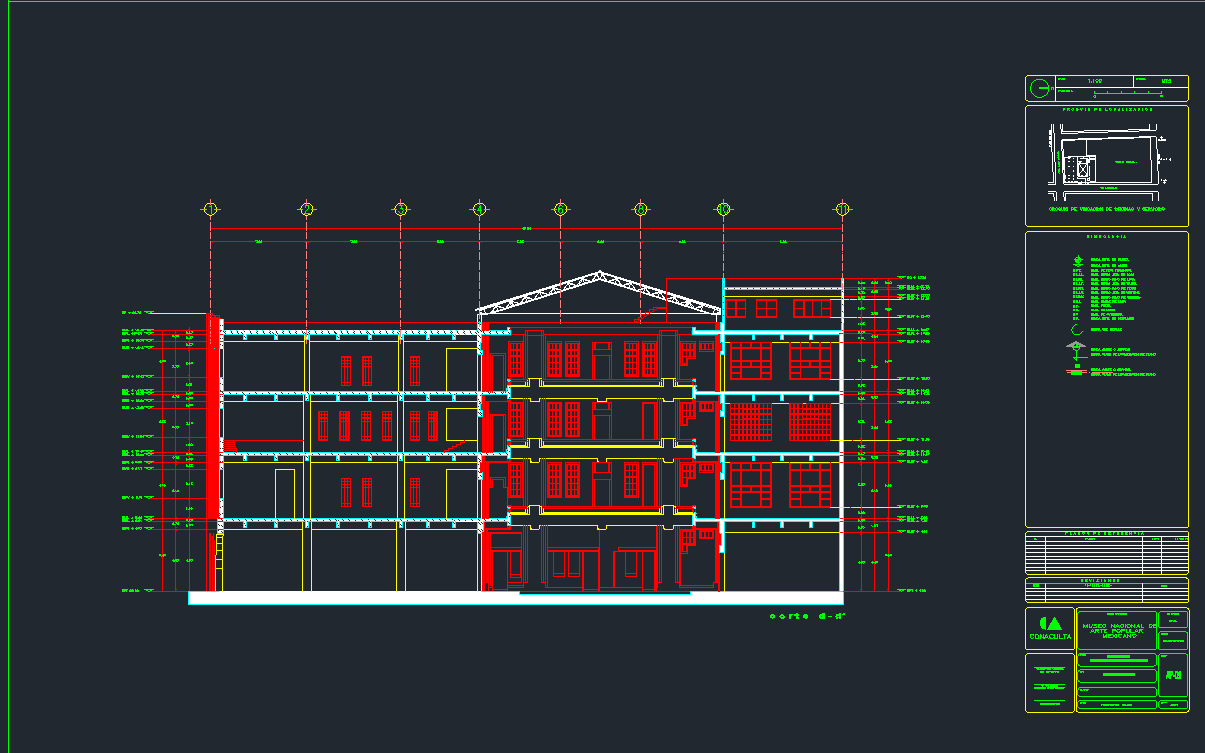Select the grid axis bubble numbered 2
The width and height of the screenshot is (1205, 753).
(x=307, y=209)
